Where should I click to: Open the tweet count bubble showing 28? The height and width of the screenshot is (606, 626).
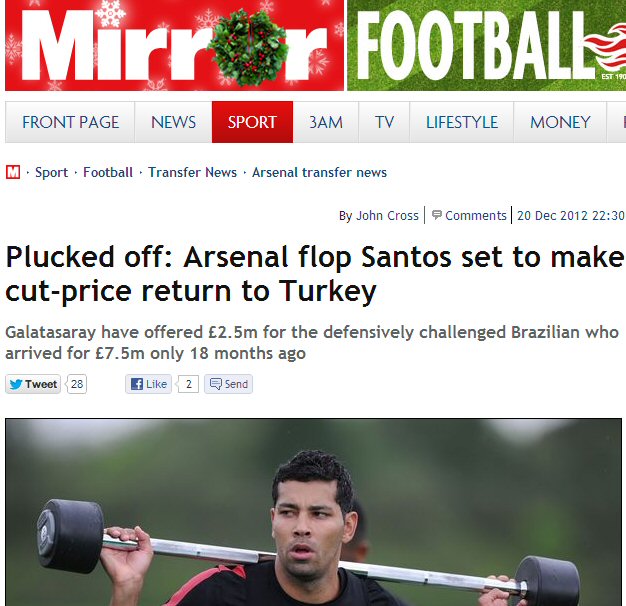tap(77, 384)
